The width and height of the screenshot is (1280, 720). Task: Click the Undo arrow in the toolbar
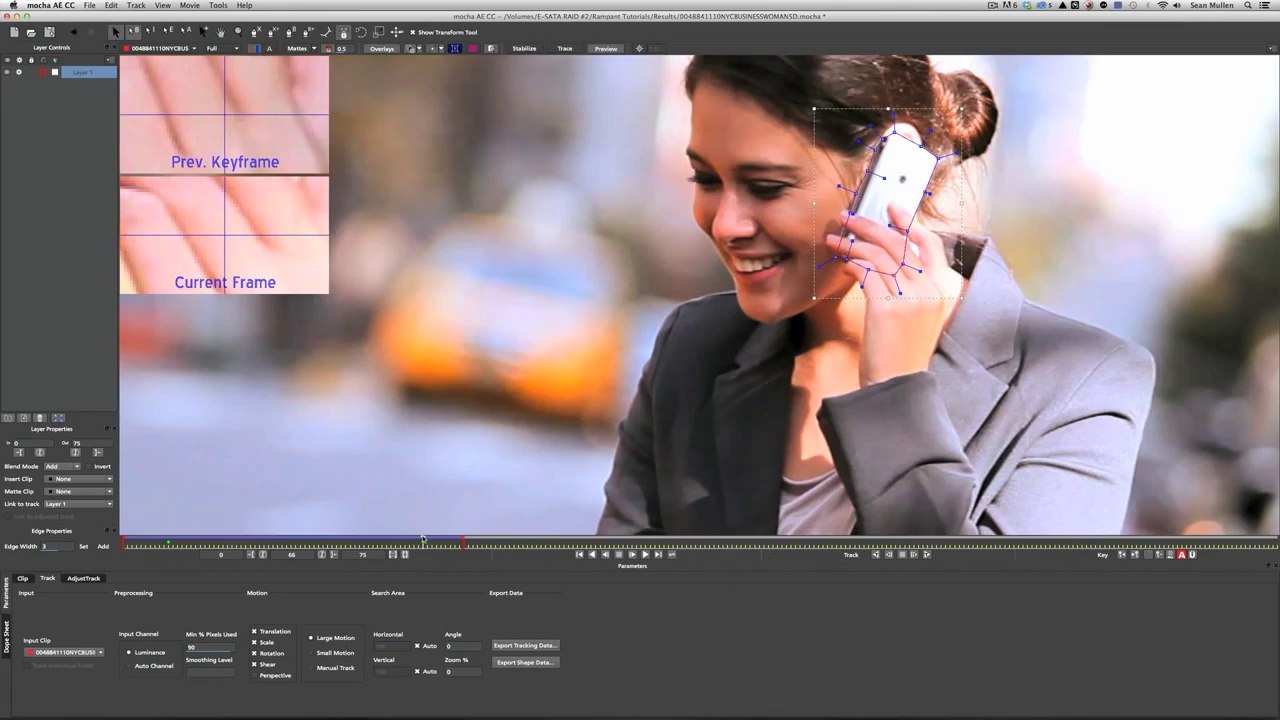point(73,32)
